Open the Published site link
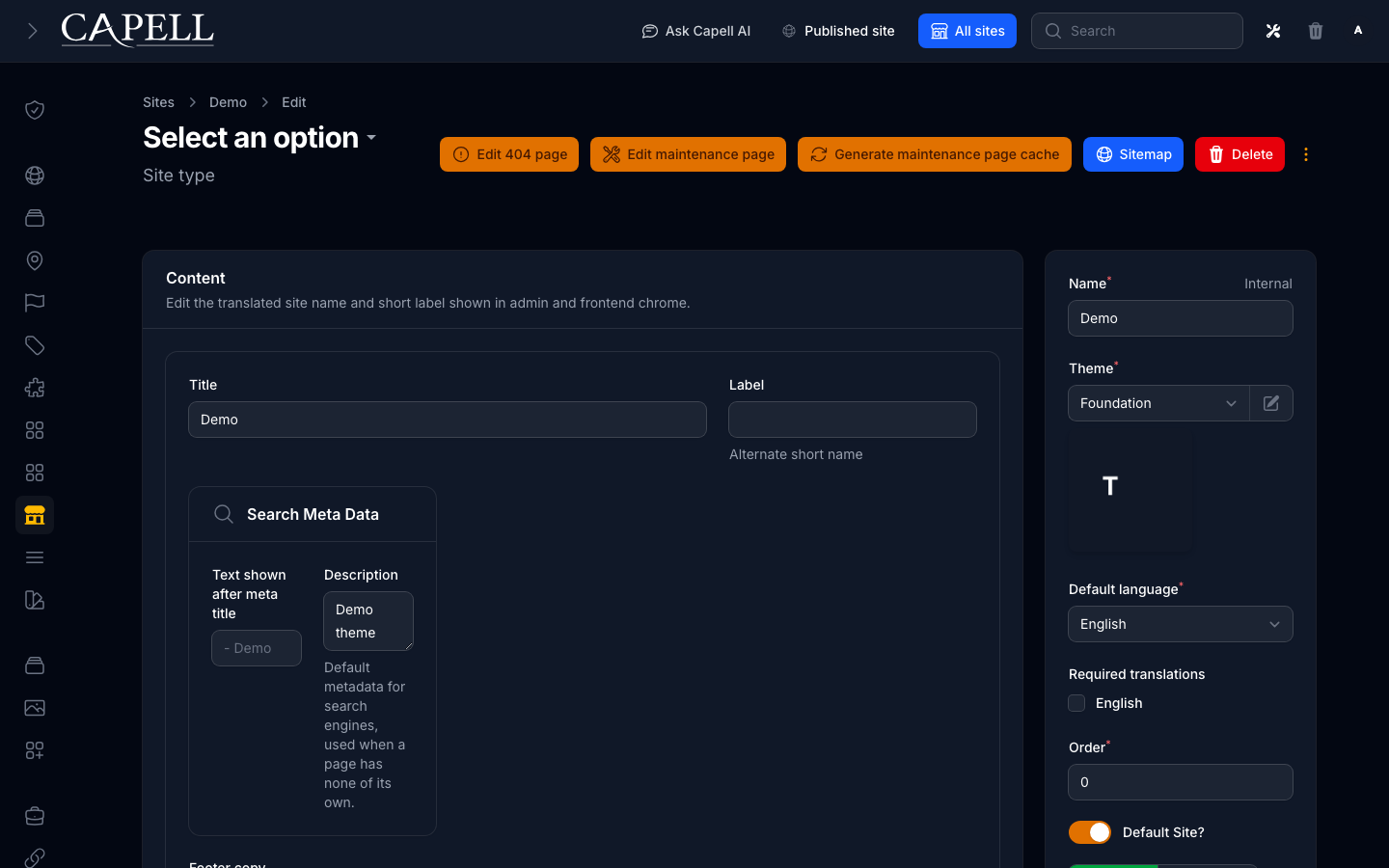The width and height of the screenshot is (1389, 868). [x=838, y=31]
